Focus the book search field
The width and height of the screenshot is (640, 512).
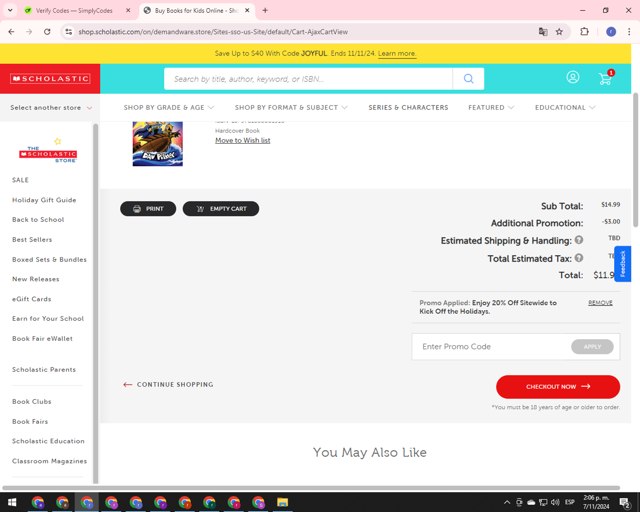pyautogui.click(x=308, y=79)
